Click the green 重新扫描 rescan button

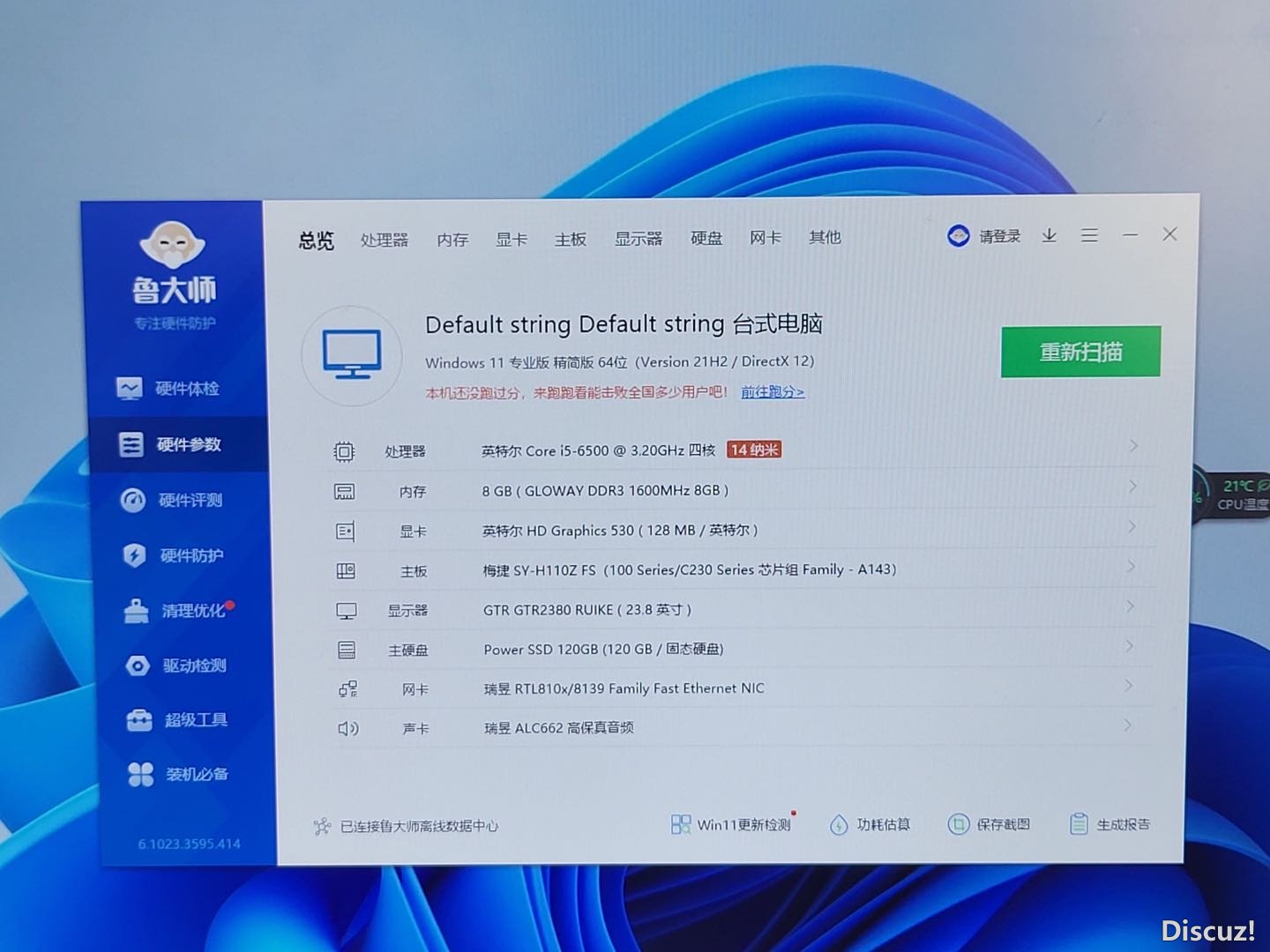click(1080, 352)
